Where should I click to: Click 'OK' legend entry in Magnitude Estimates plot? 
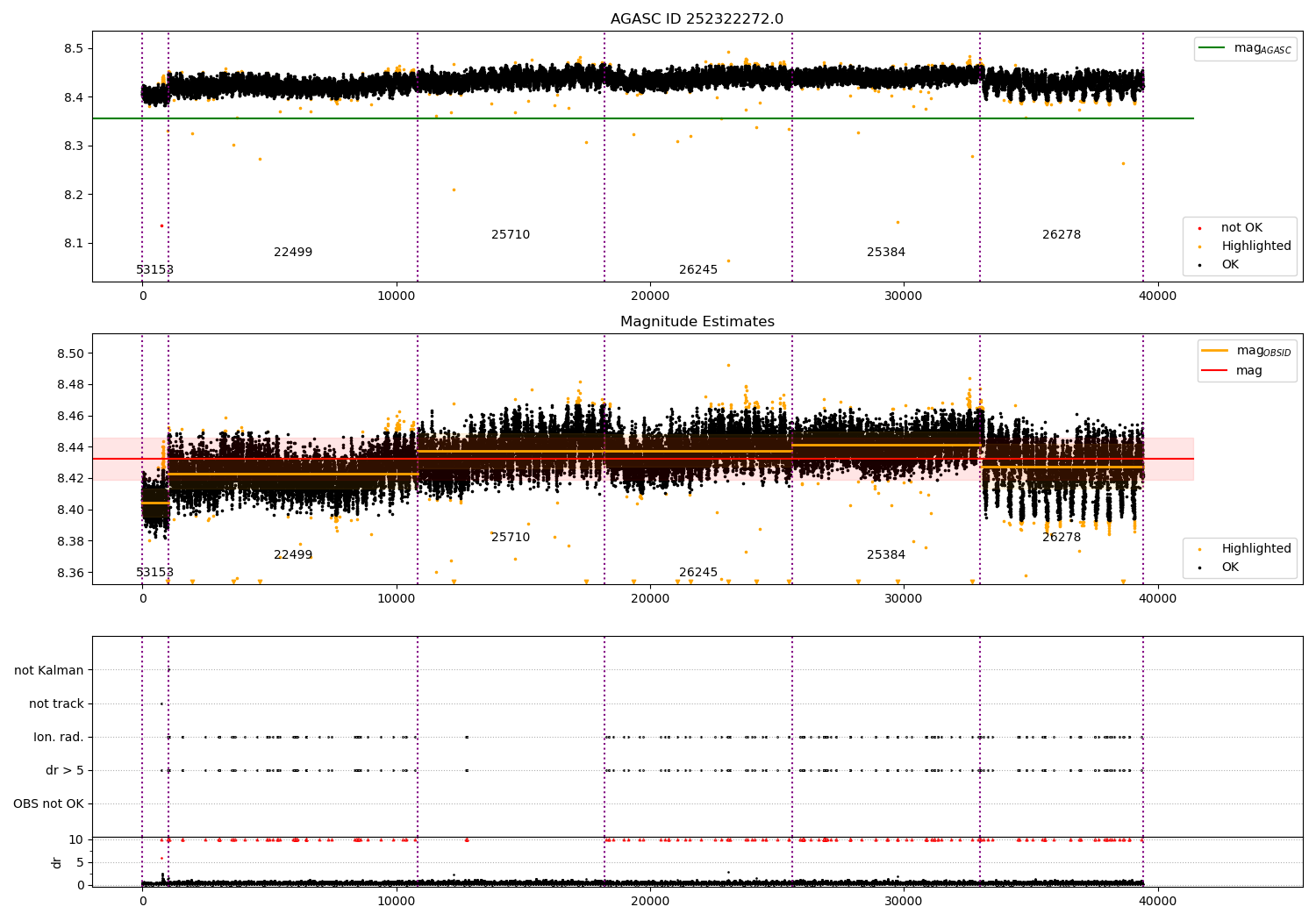(x=1230, y=568)
